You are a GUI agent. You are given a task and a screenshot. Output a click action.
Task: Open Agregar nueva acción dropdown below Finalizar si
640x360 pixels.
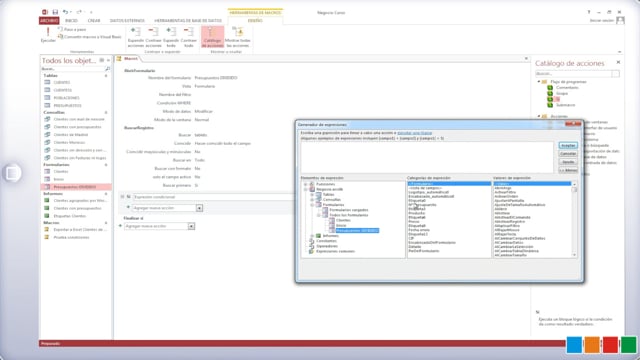[191, 226]
